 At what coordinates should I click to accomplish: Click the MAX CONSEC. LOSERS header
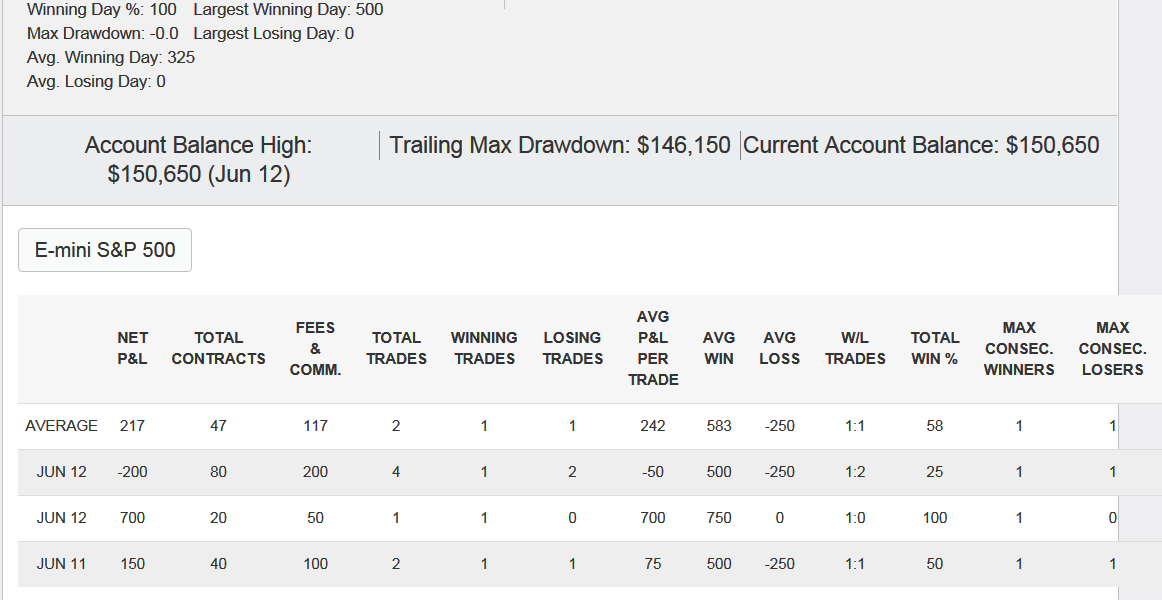(x=1112, y=348)
